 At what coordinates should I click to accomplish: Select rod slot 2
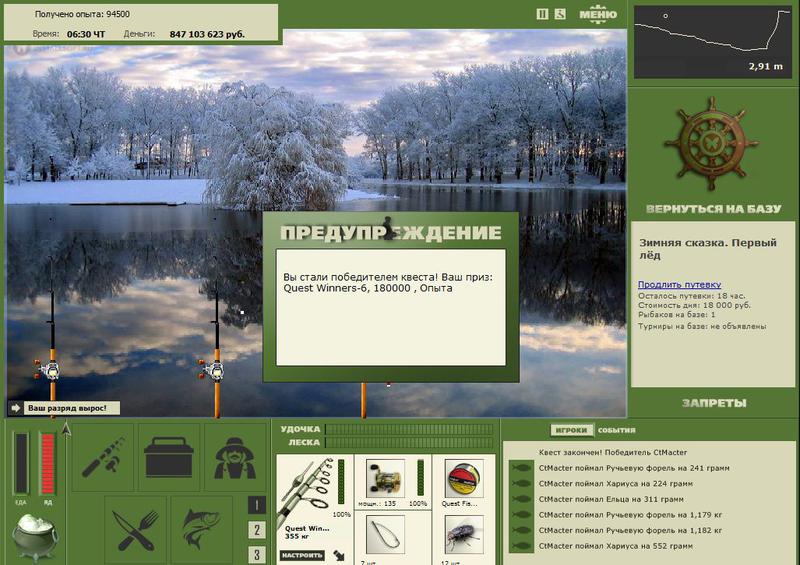257,530
